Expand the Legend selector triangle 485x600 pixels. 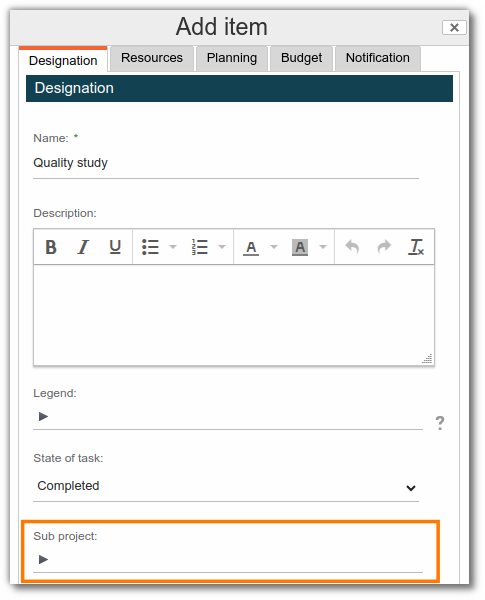[x=44, y=416]
